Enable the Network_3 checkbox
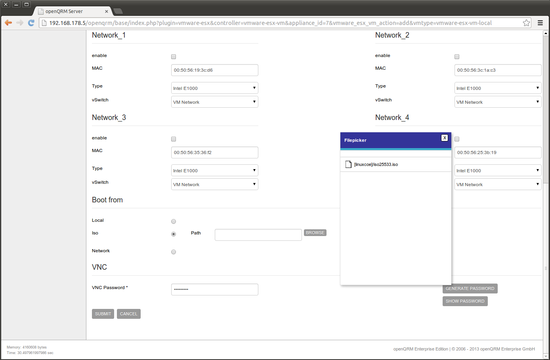 173,139
